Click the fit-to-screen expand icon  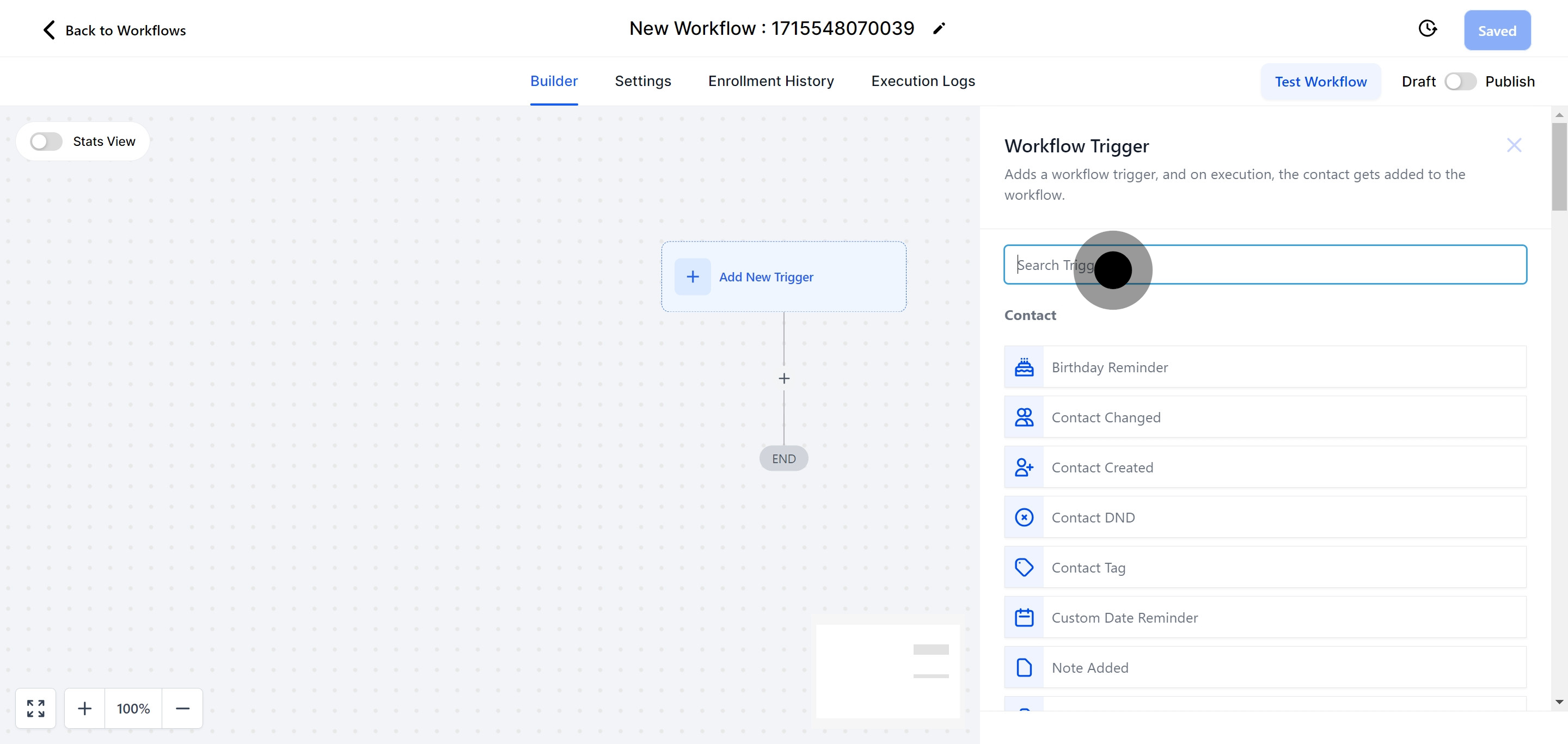tap(36, 708)
